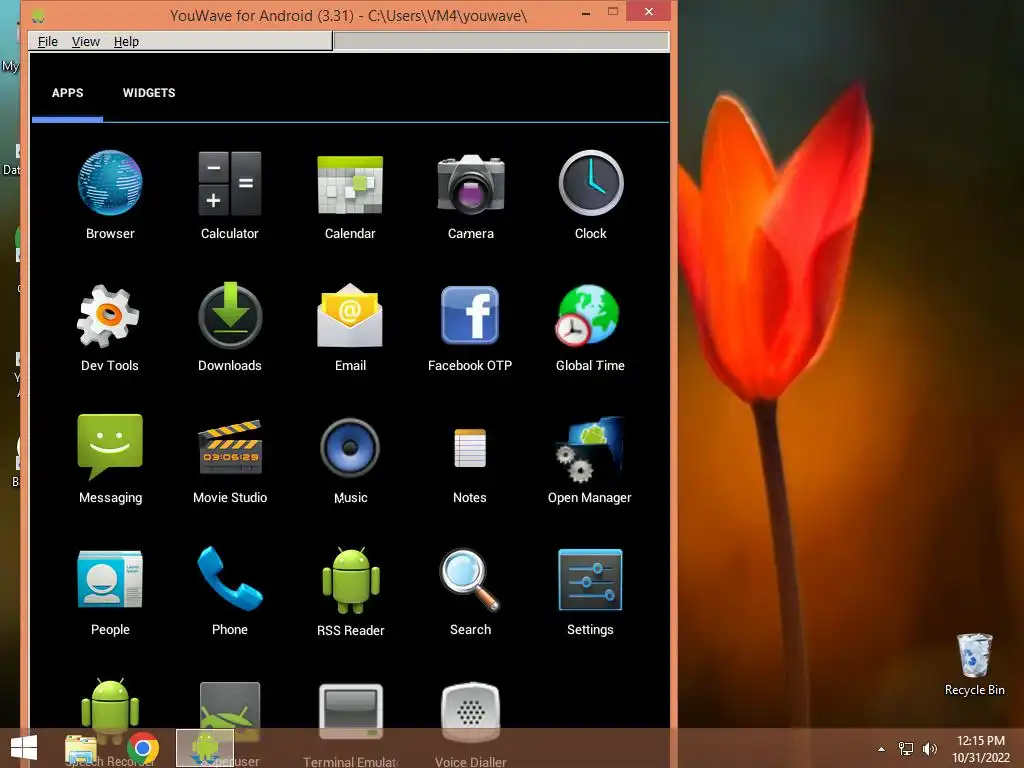Close the YouWave window
This screenshot has width=1024, height=768.
tap(648, 11)
